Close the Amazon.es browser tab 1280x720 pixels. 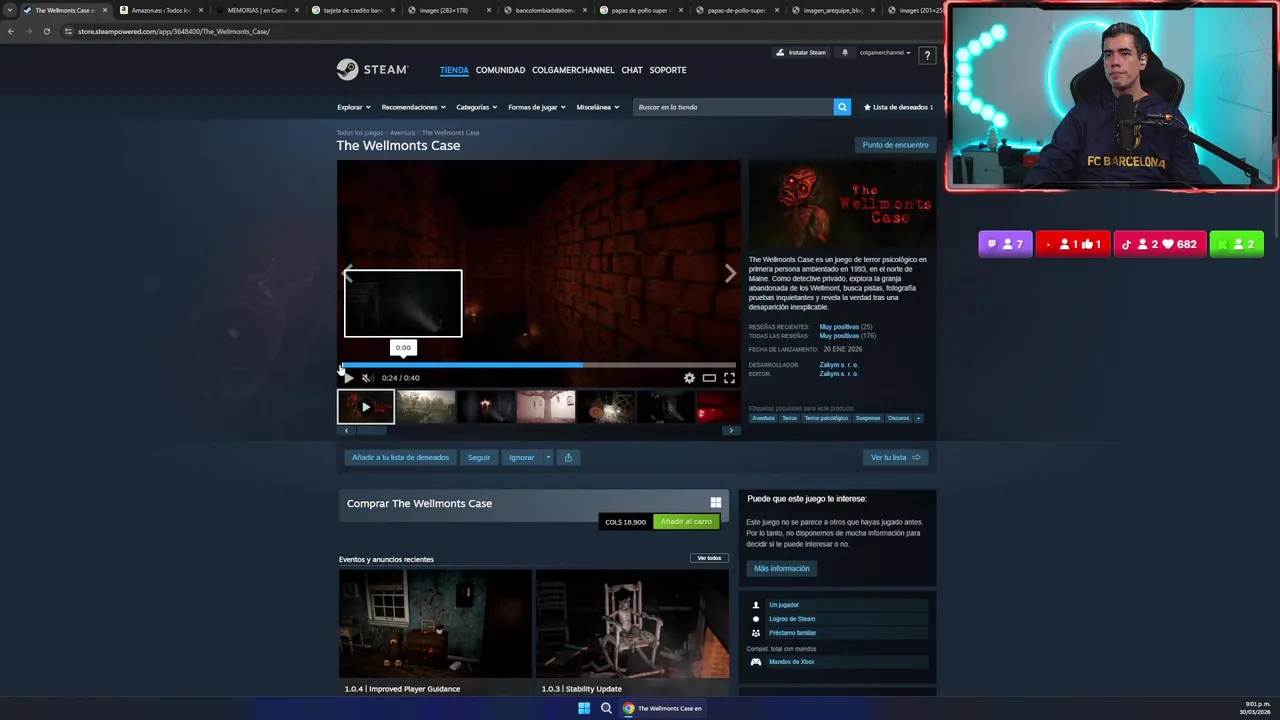[x=200, y=10]
